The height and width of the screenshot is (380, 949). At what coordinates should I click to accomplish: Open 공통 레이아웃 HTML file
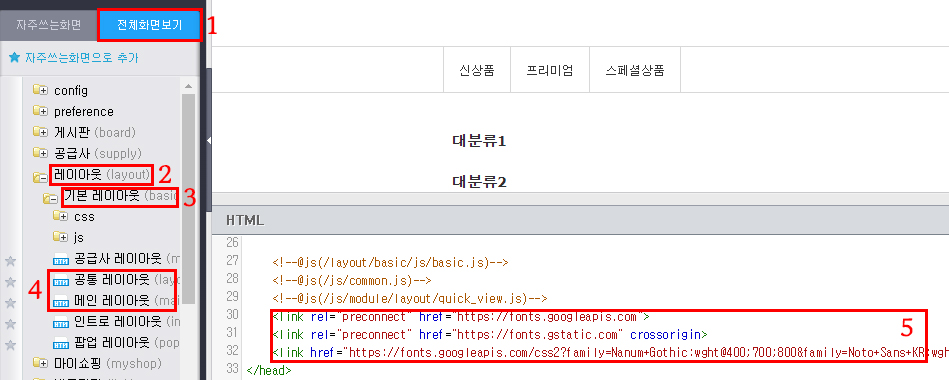pyautogui.click(x=126, y=280)
